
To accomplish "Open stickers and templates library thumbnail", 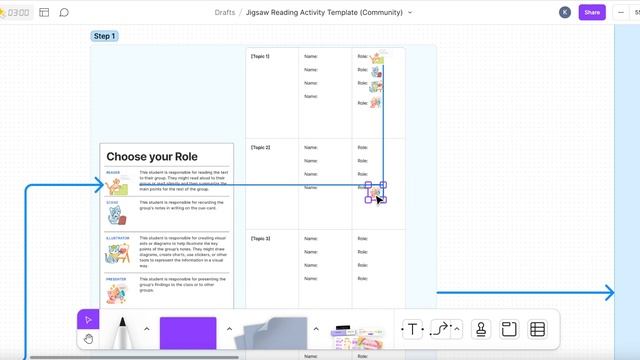I will pos(358,337).
